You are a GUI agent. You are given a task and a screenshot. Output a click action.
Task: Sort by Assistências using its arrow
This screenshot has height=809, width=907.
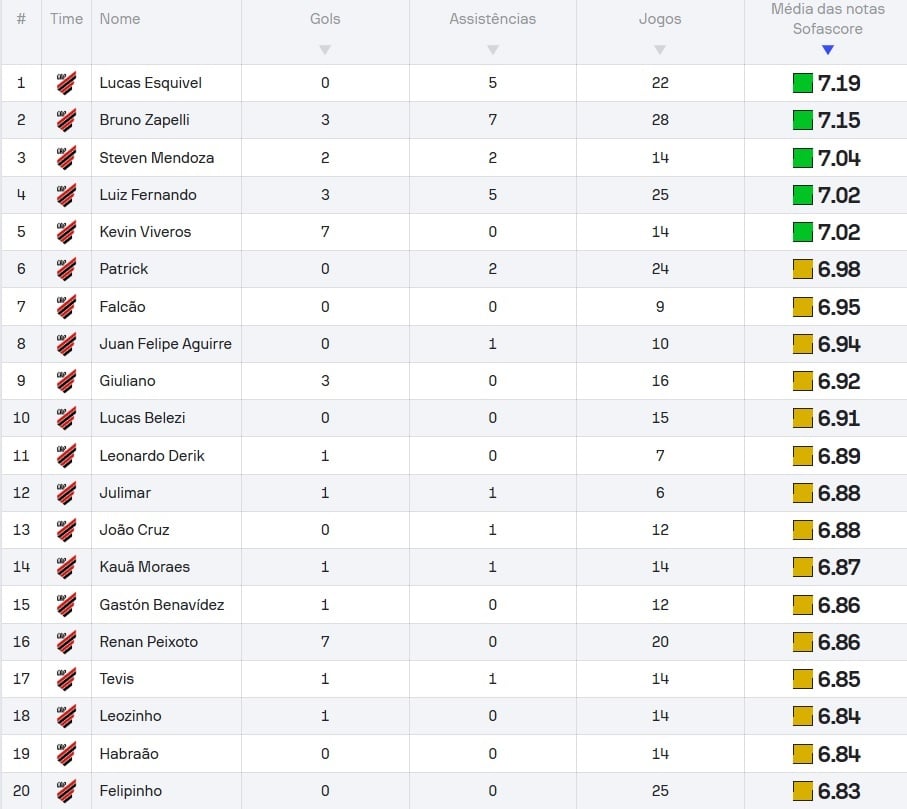[x=492, y=50]
